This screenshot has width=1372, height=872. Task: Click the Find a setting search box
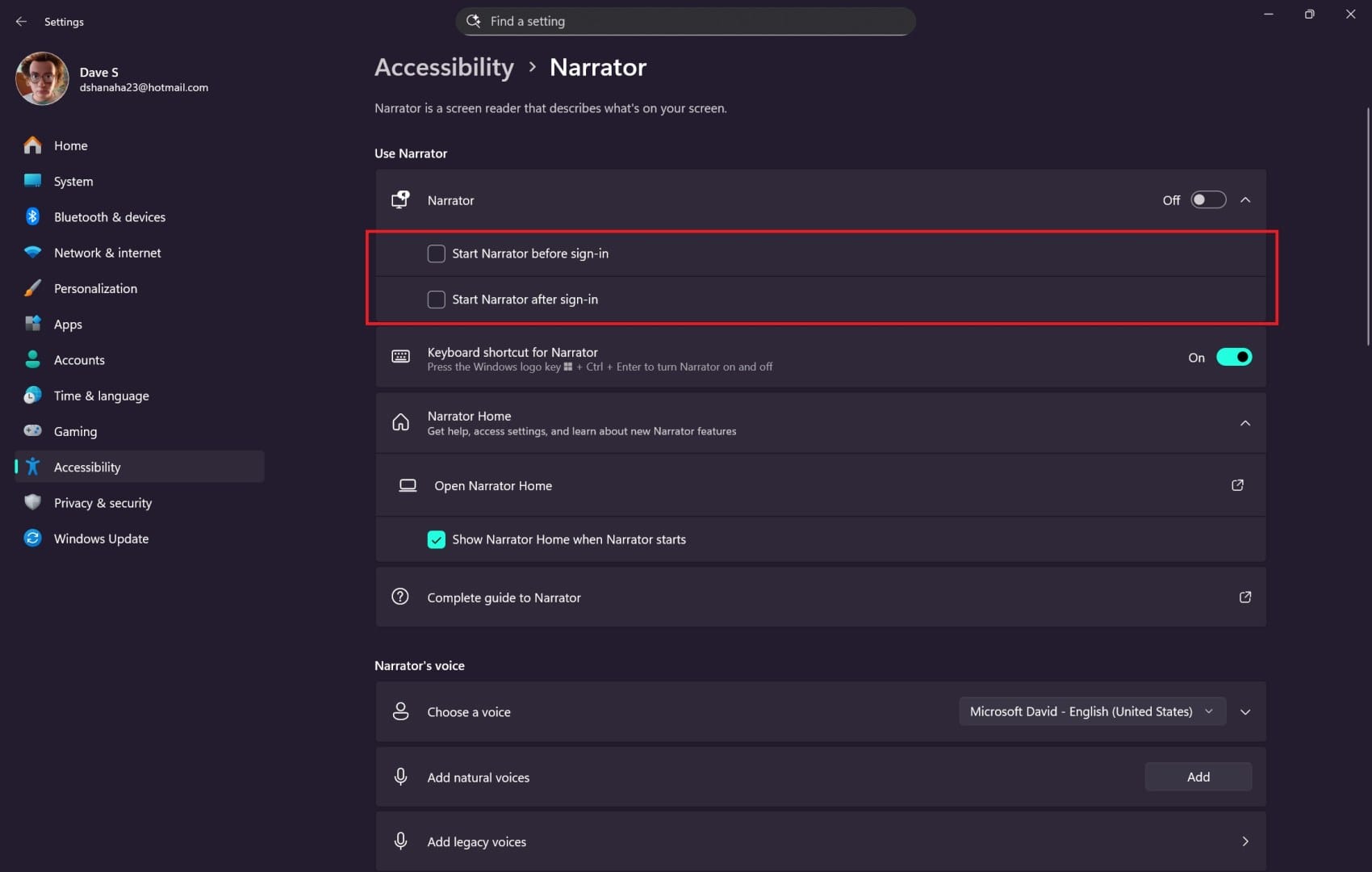[684, 21]
